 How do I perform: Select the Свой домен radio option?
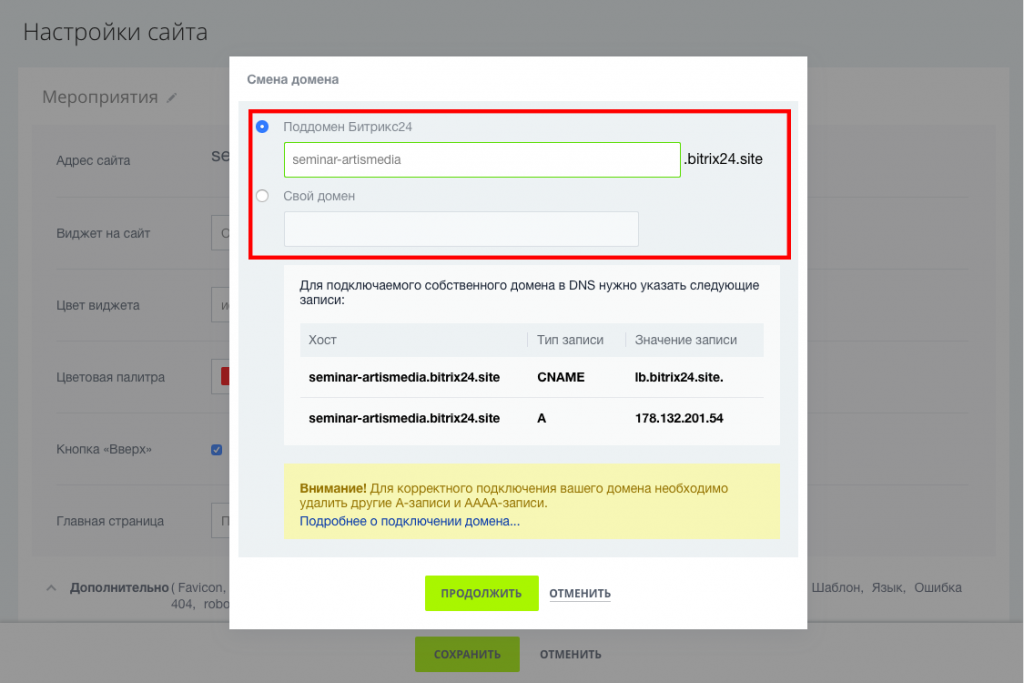[x=262, y=196]
